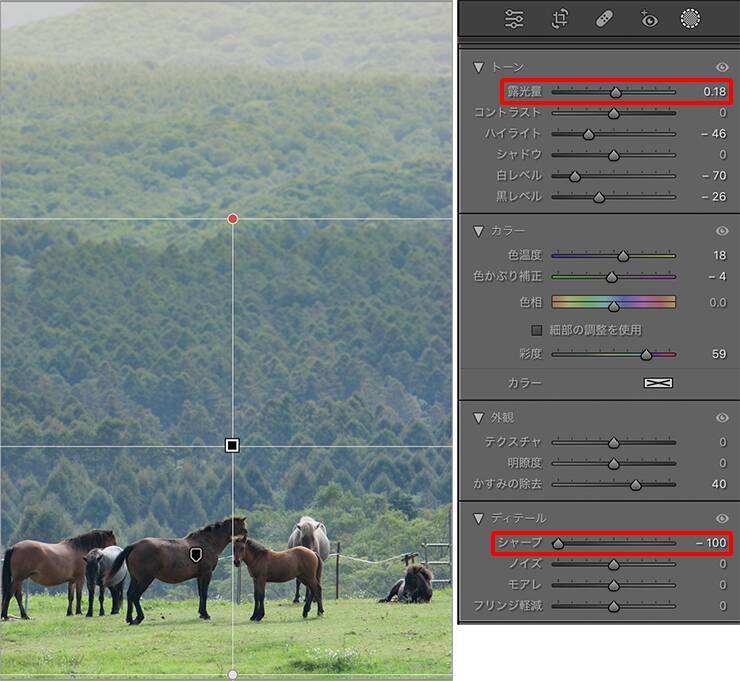Select the mask pin on horse
This screenshot has height=681, width=740.
[196, 555]
